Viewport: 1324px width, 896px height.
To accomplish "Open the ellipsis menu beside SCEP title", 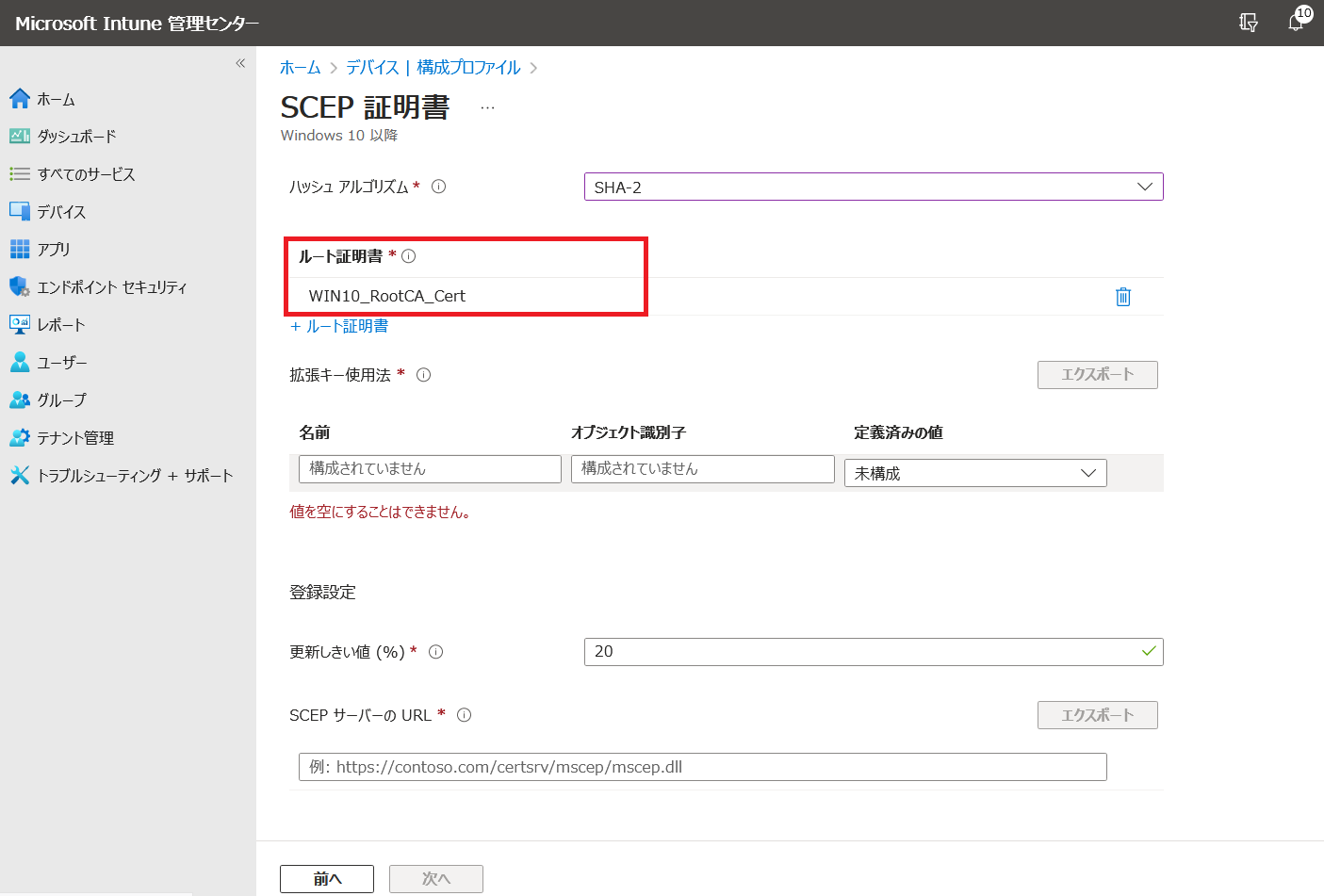I will pos(487,107).
